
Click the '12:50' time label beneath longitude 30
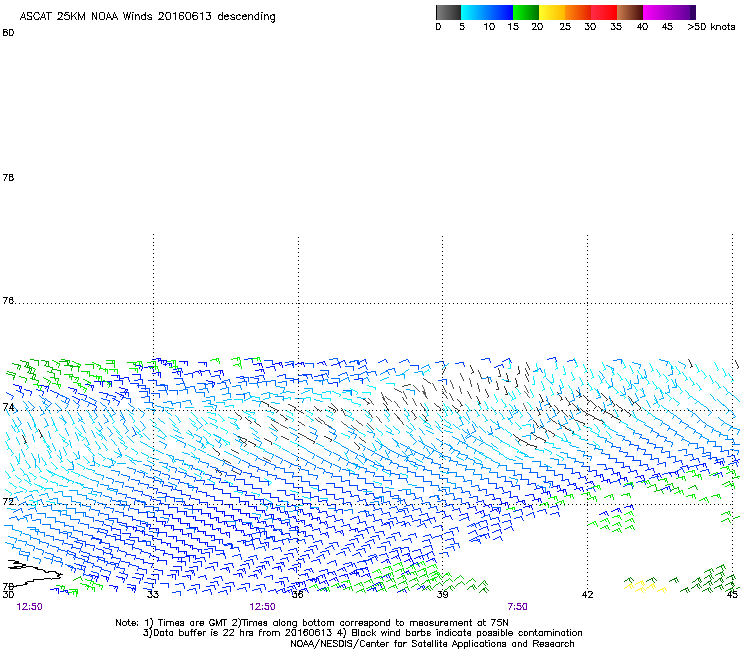click(x=29, y=607)
